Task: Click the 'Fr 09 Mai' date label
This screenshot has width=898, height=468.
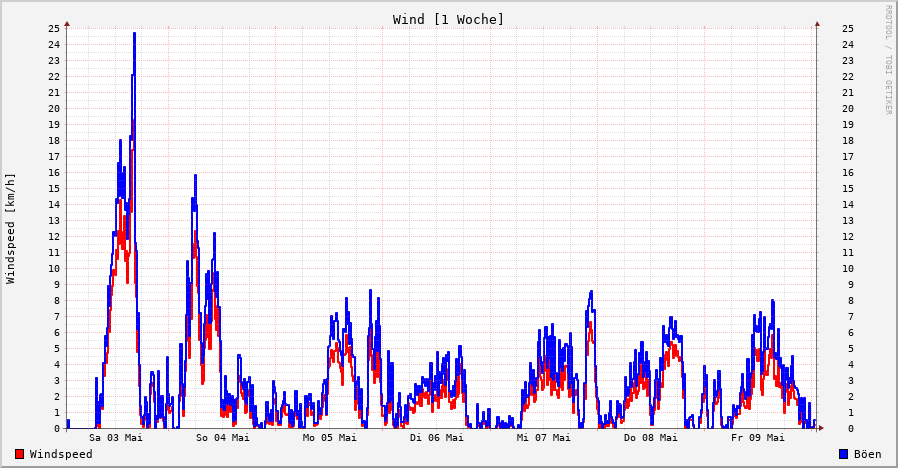Action: coord(758,438)
